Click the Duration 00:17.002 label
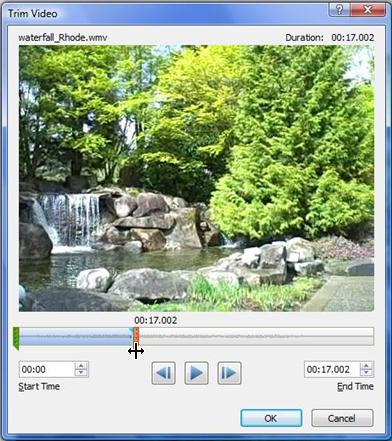Screen dimensions: 392x441 (x=330, y=38)
